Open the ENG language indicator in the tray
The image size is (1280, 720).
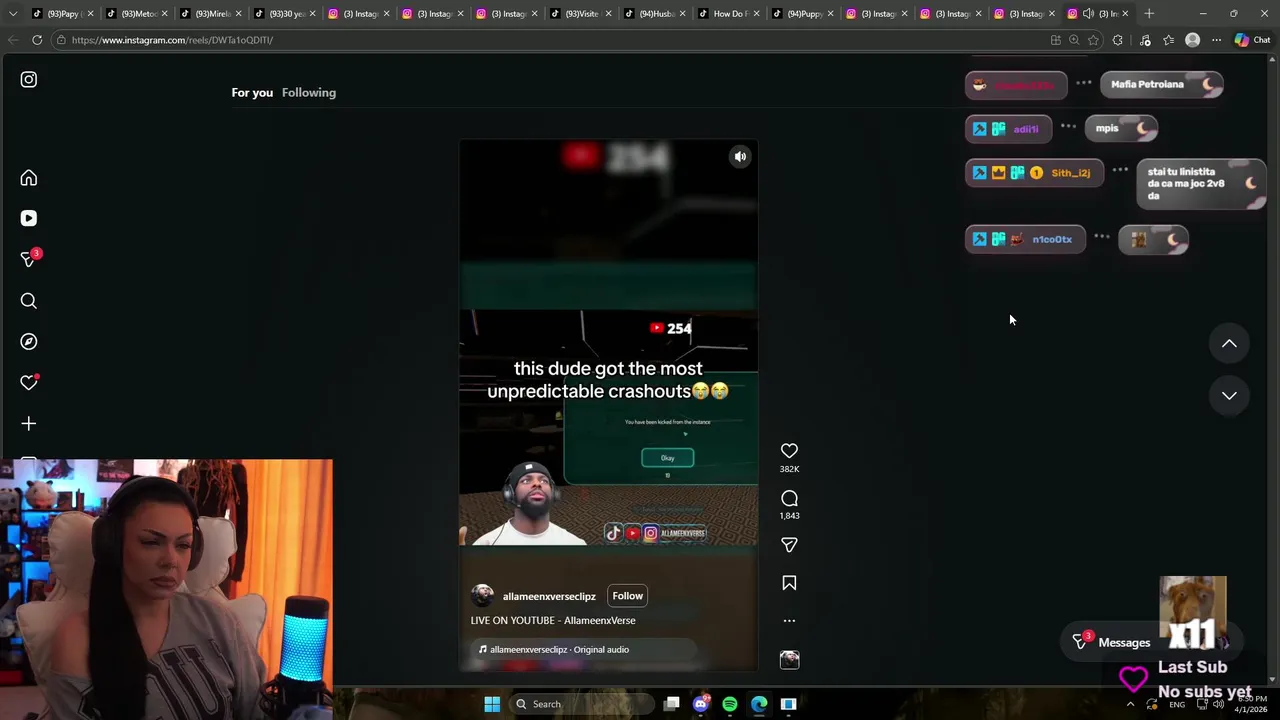point(1177,704)
